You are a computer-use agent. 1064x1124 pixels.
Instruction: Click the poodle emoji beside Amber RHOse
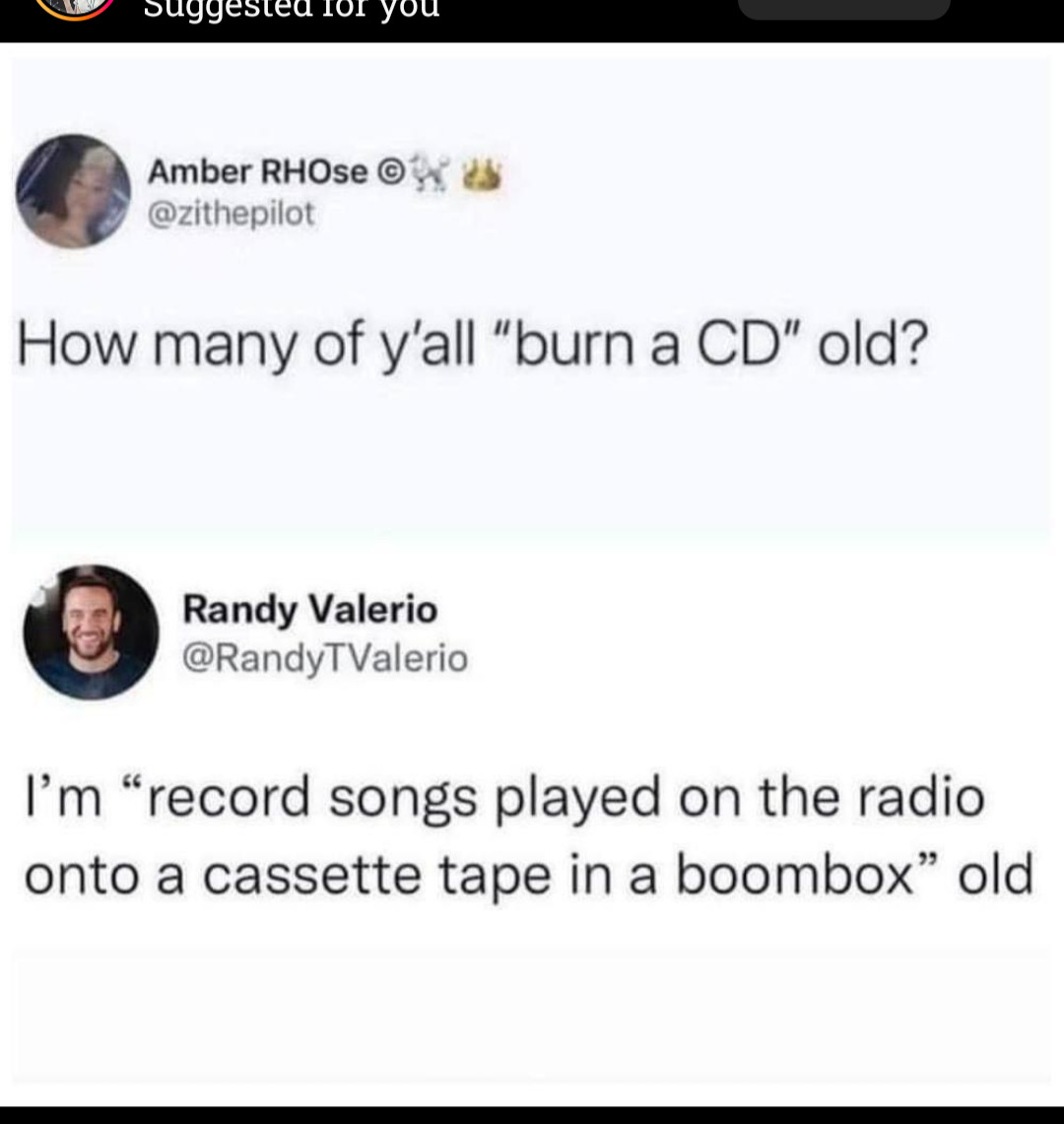click(429, 174)
